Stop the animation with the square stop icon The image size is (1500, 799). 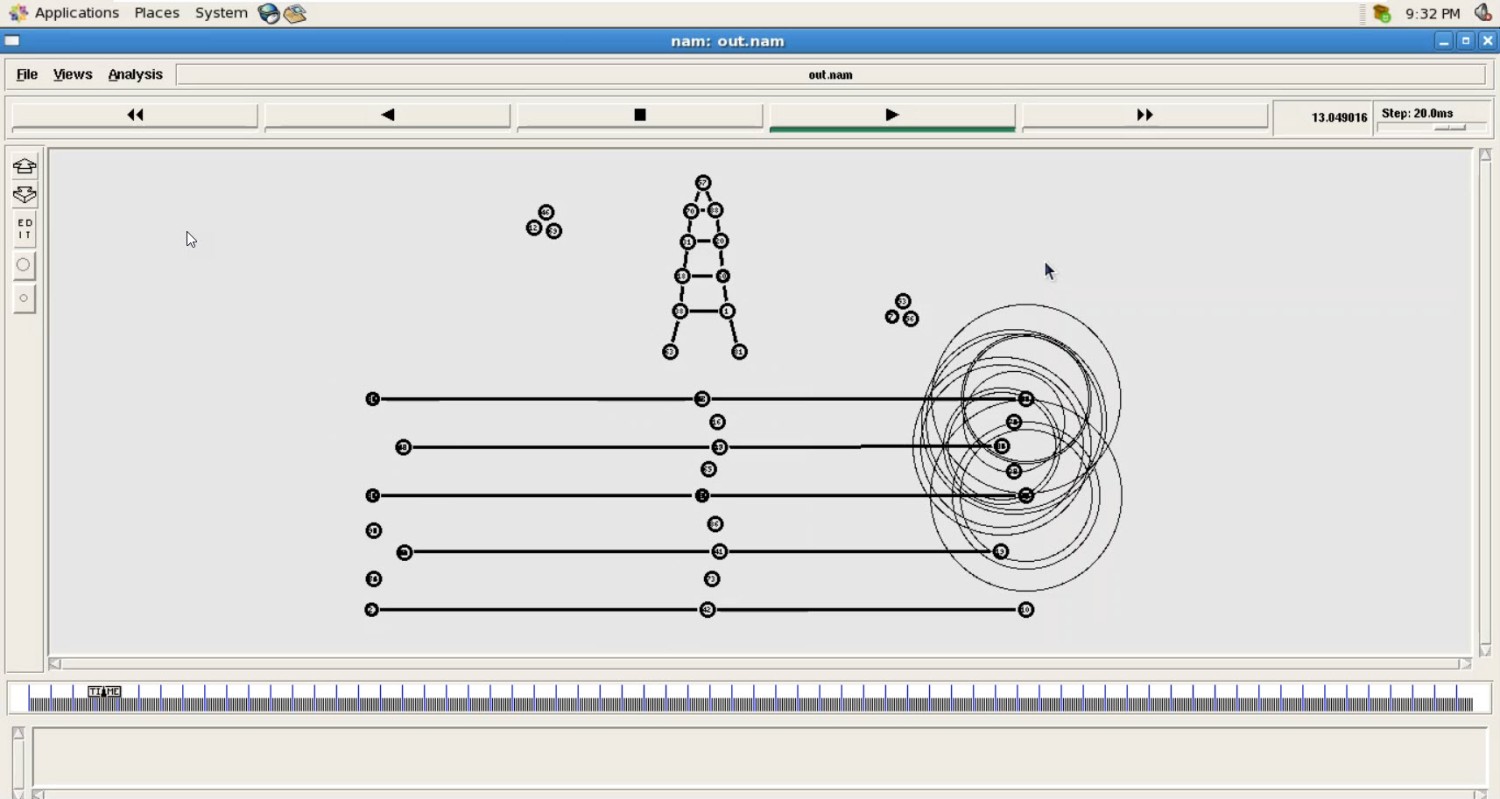639,115
